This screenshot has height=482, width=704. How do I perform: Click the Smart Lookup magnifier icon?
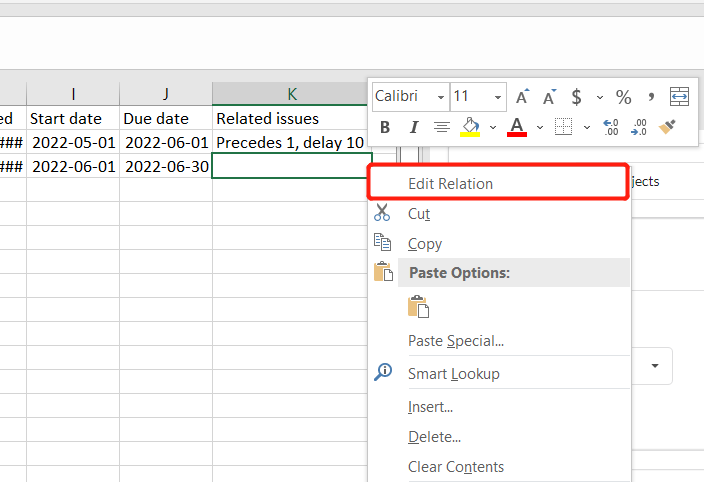tap(383, 372)
